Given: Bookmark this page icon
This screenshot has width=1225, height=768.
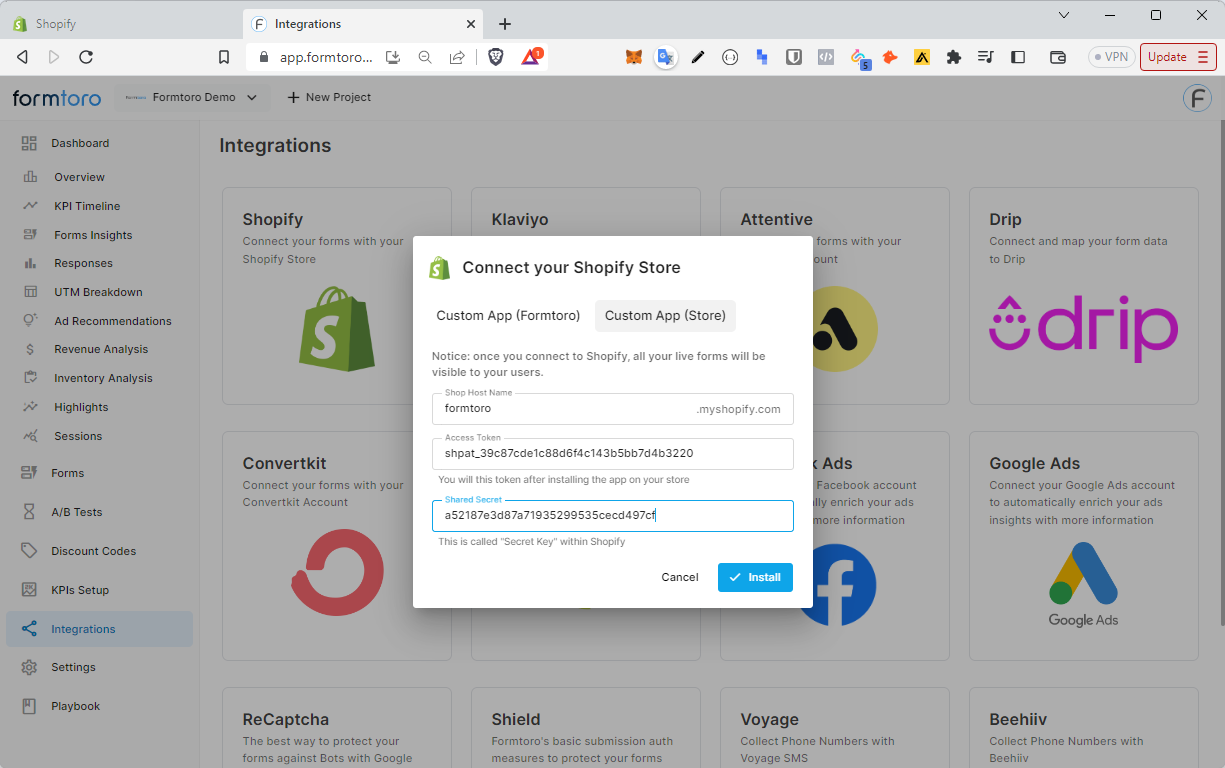Looking at the screenshot, I should [224, 57].
